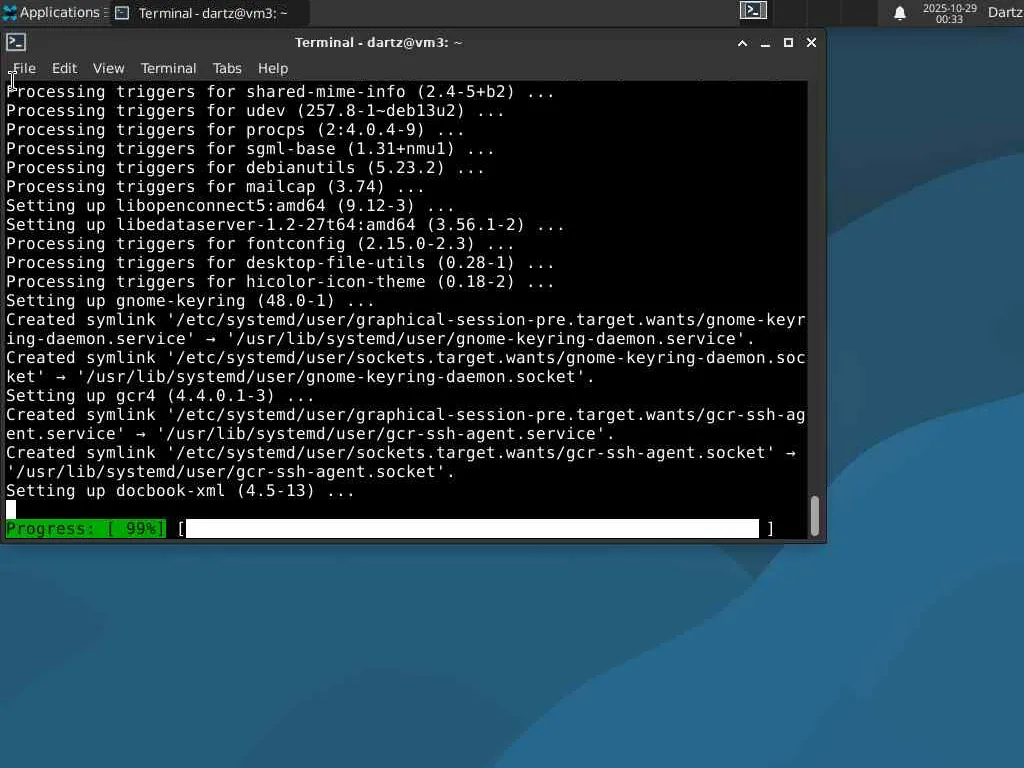The image size is (1024, 768).
Task: Click the line about desktop-file-utils triggers
Action: (280, 263)
